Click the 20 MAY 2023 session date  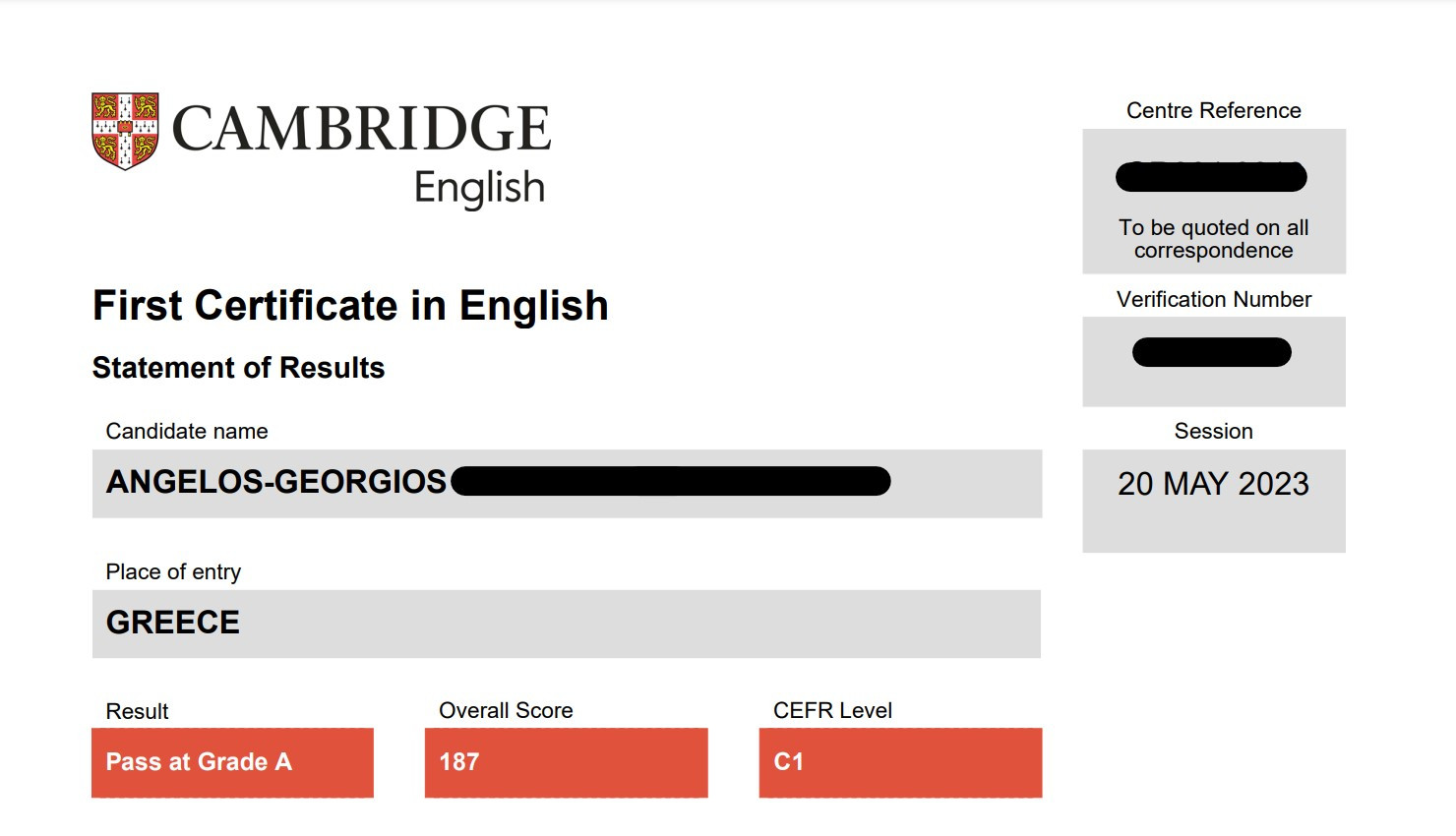click(1213, 484)
